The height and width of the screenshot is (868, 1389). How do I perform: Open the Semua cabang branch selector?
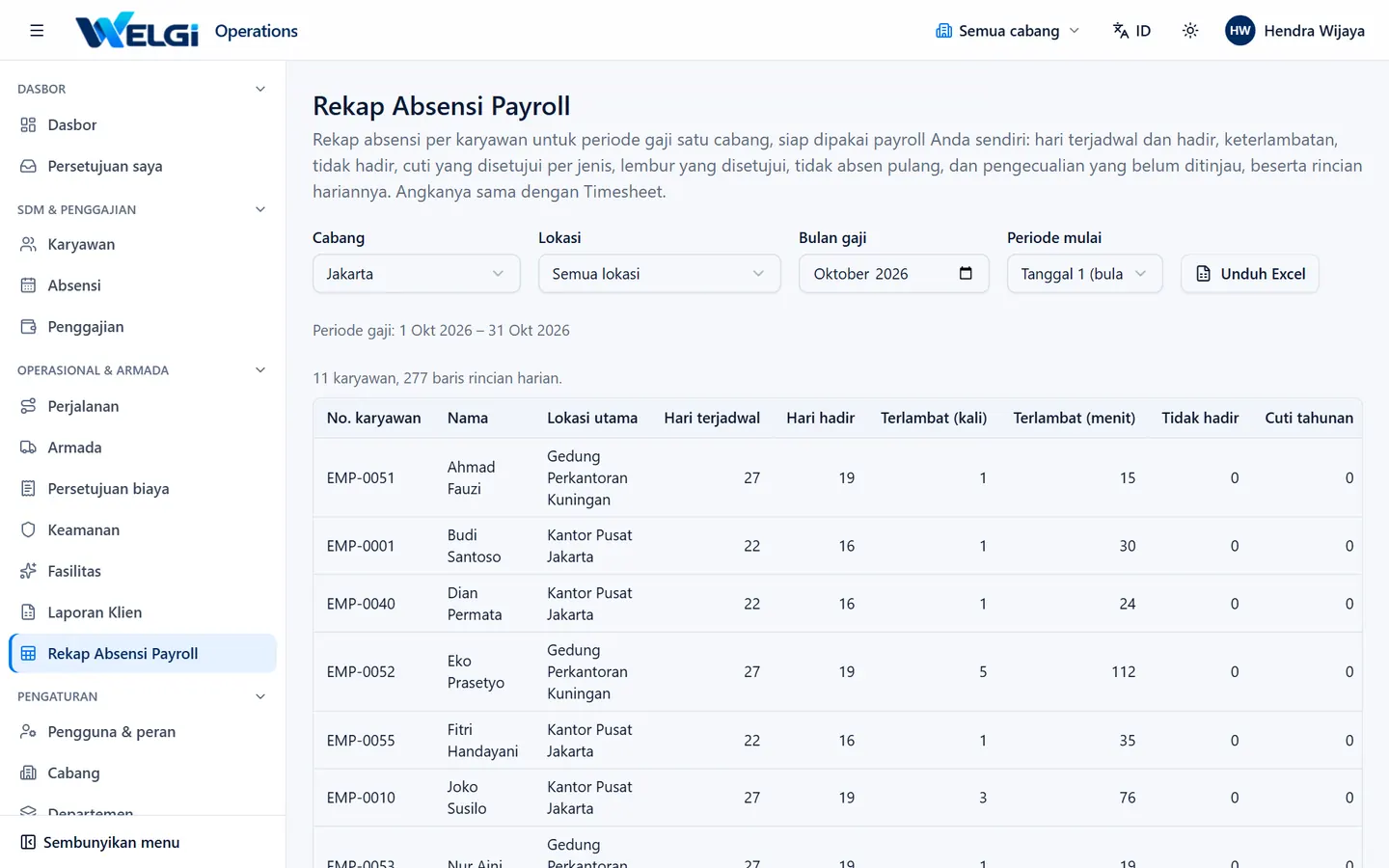(1007, 31)
